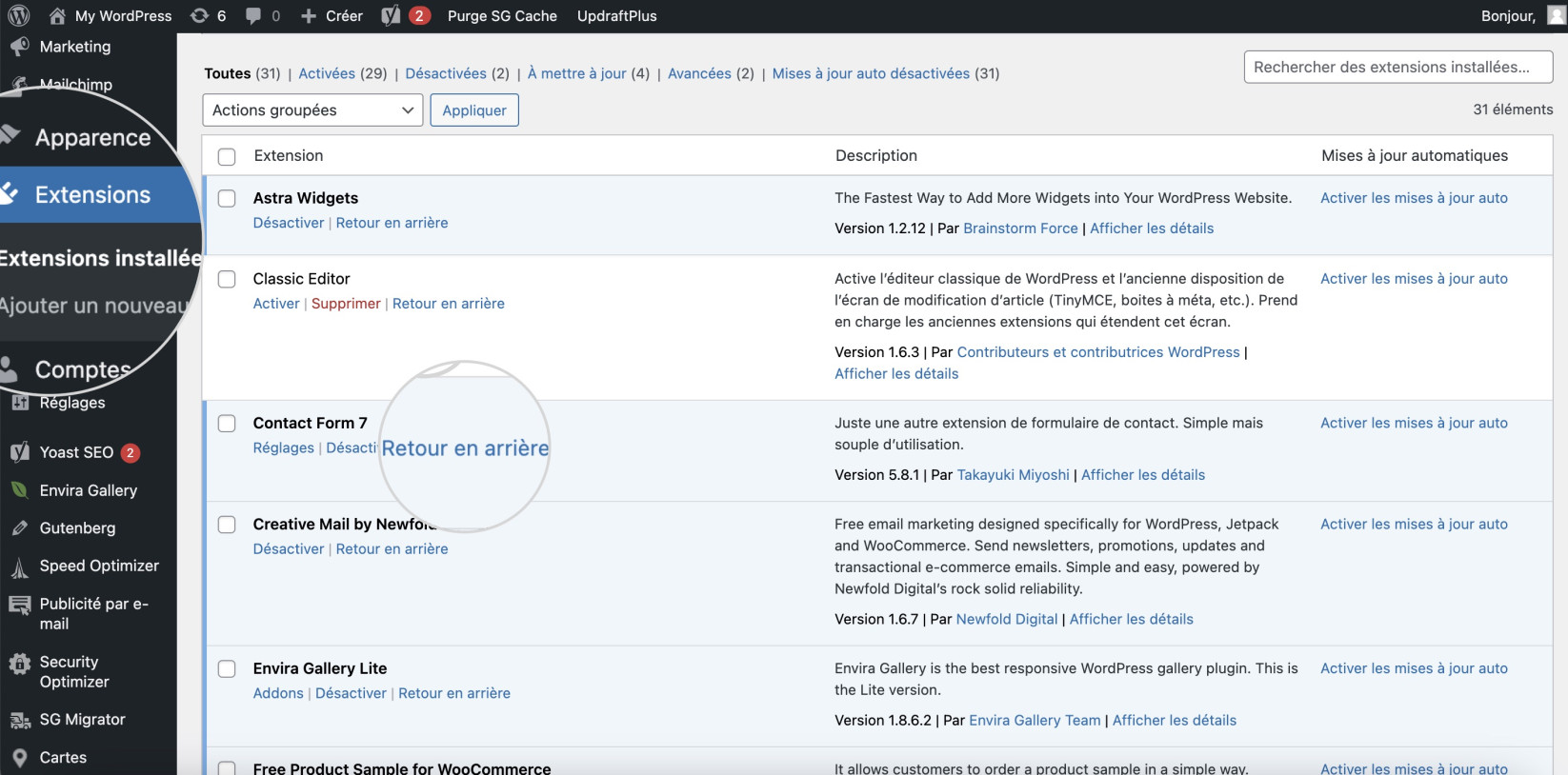
Task: Click Activer under Classic Editor
Action: 276,304
